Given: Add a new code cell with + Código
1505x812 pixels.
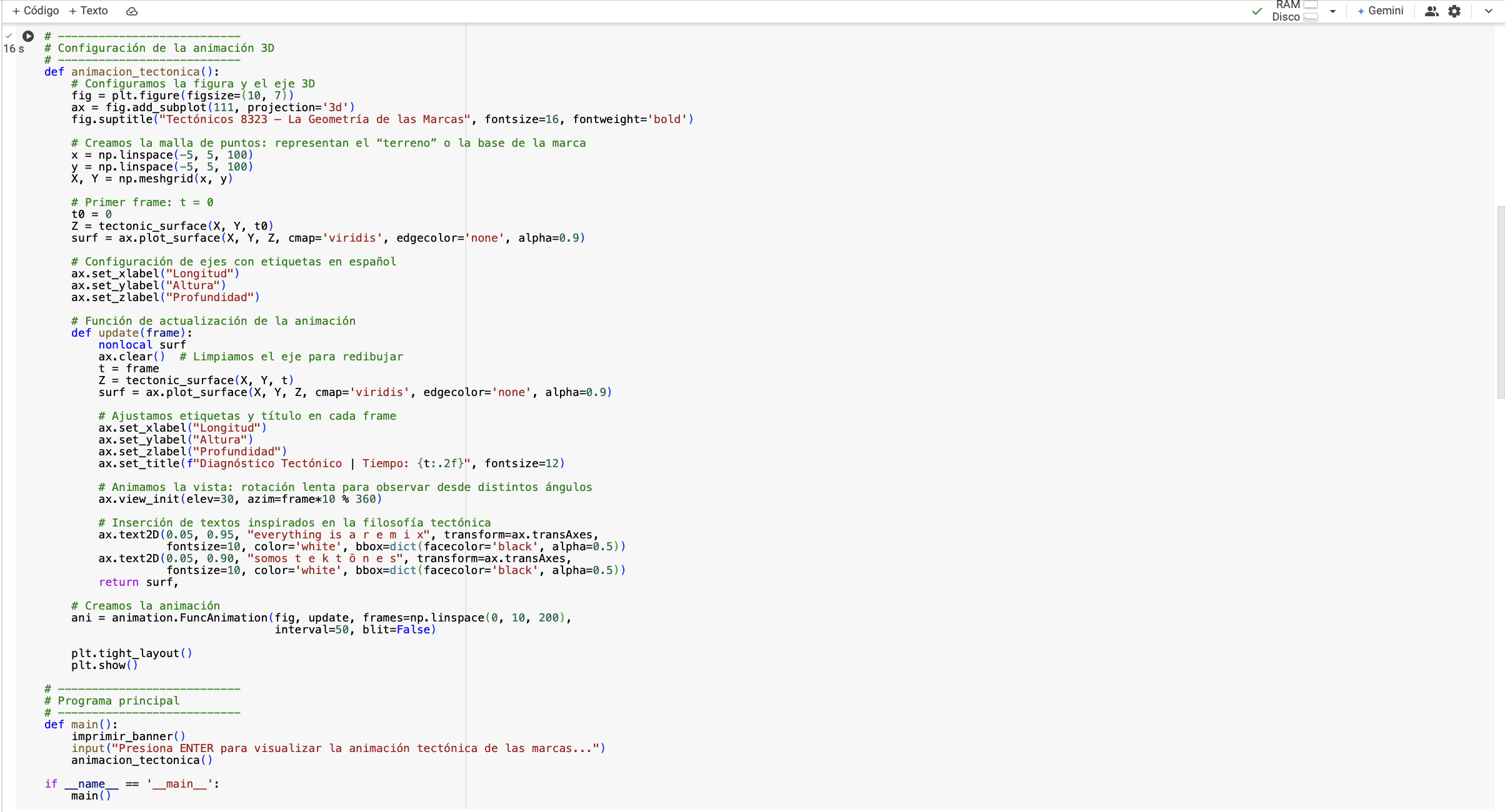Looking at the screenshot, I should click(36, 11).
